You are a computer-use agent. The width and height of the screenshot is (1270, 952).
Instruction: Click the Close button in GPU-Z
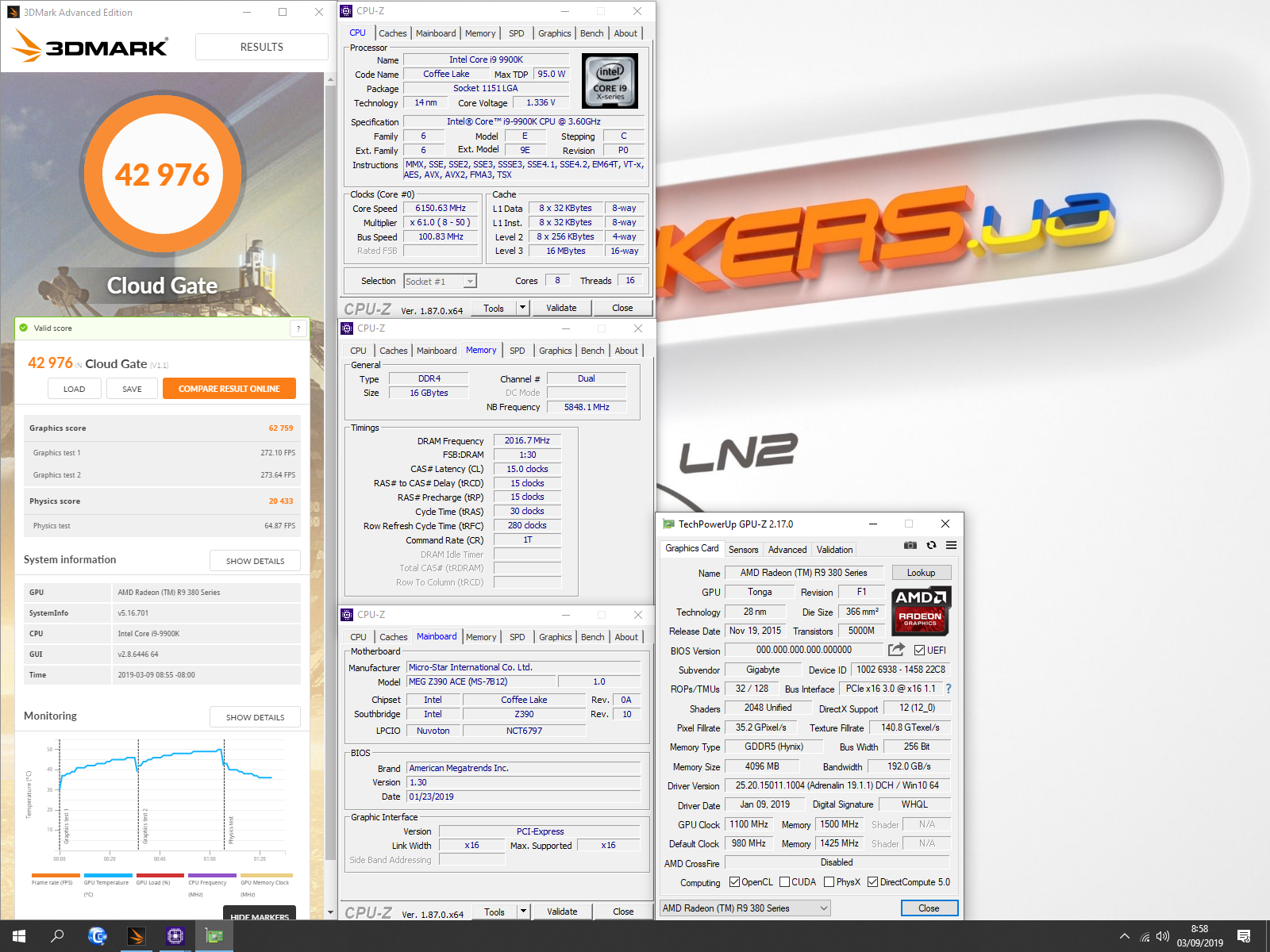(x=929, y=908)
